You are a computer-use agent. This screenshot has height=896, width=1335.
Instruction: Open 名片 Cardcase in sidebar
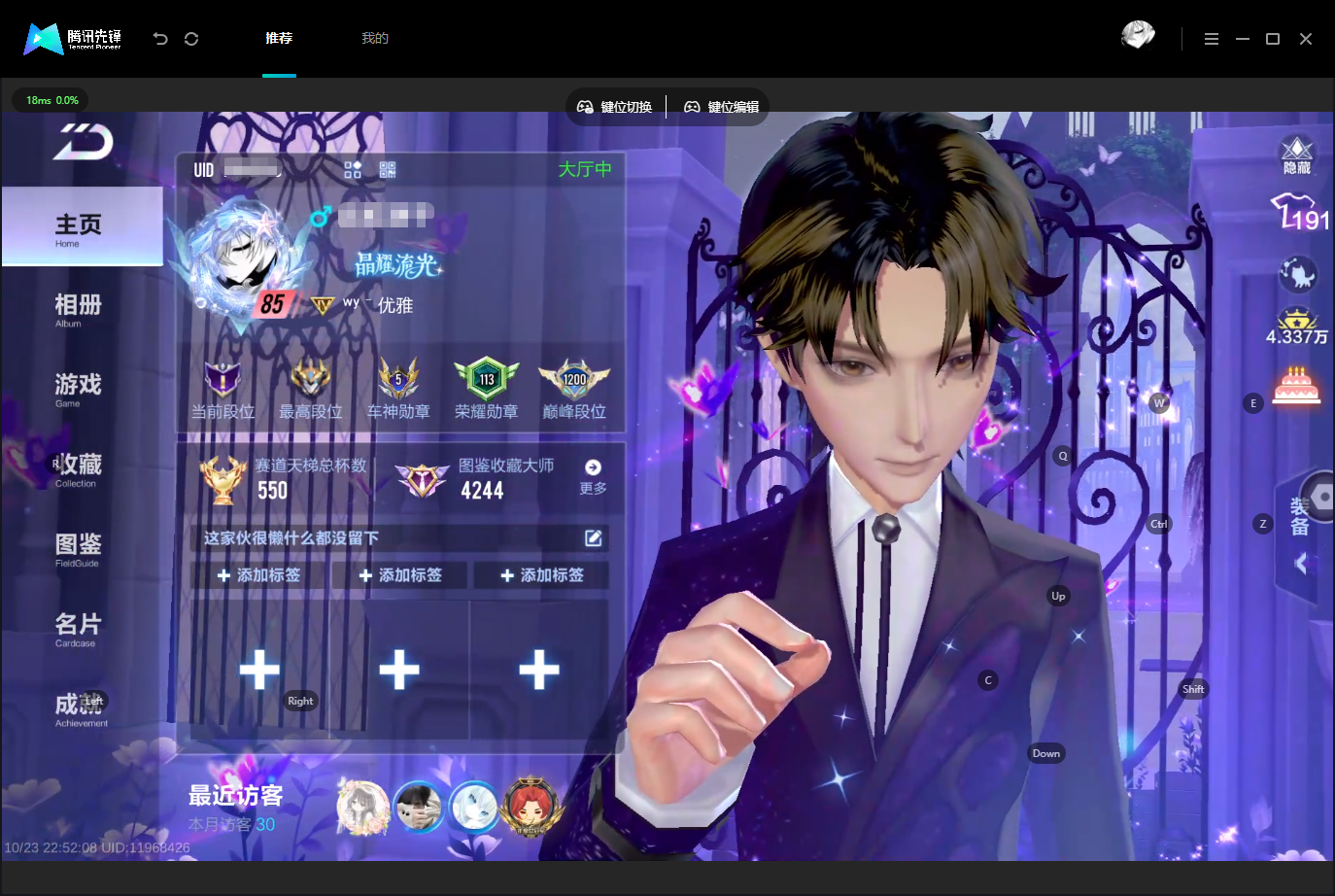pos(78,629)
